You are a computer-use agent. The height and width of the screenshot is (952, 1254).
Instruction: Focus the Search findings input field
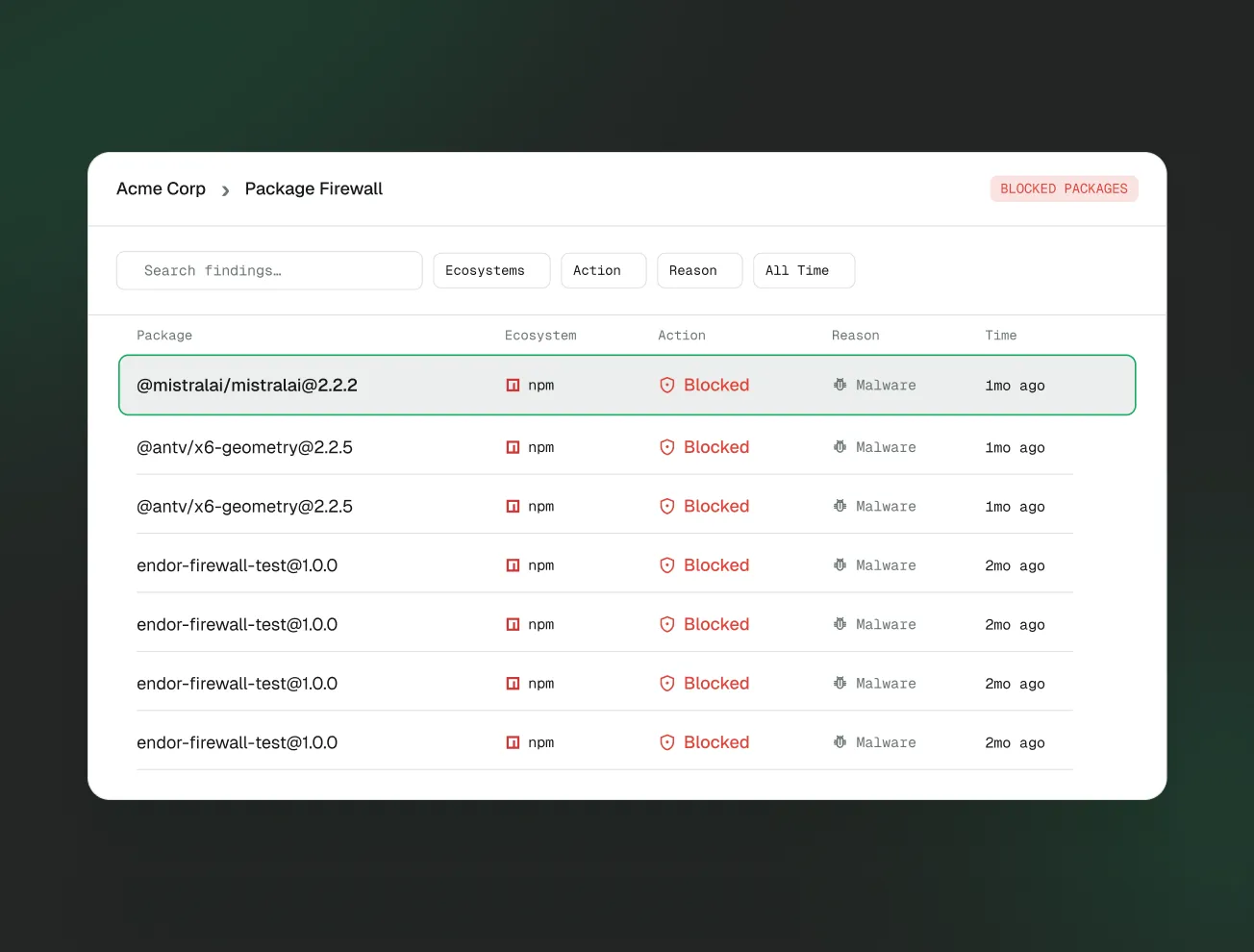[269, 271]
